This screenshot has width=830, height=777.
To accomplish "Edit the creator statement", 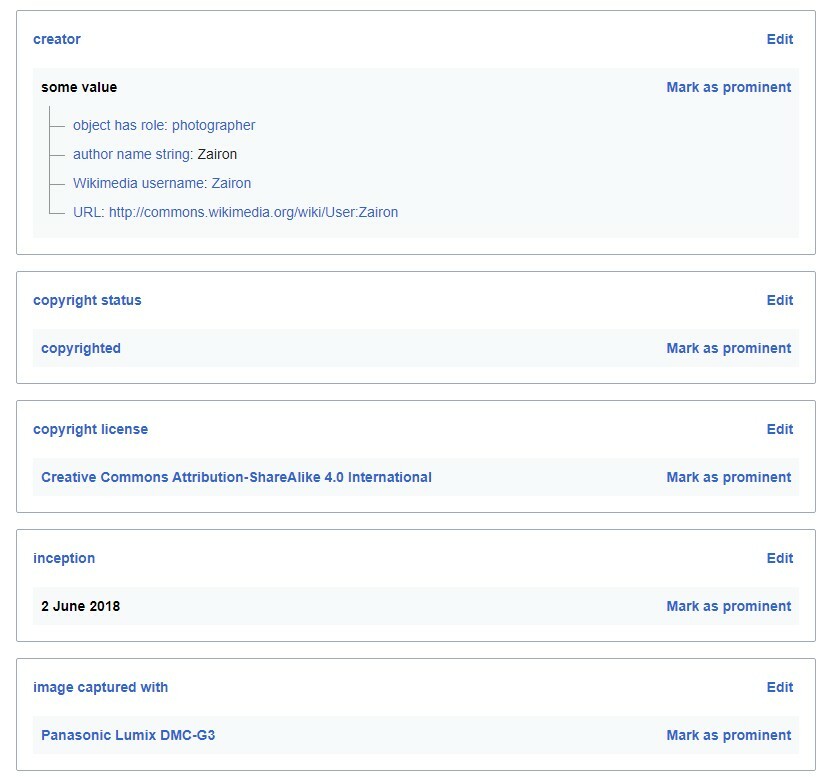I will (779, 39).
